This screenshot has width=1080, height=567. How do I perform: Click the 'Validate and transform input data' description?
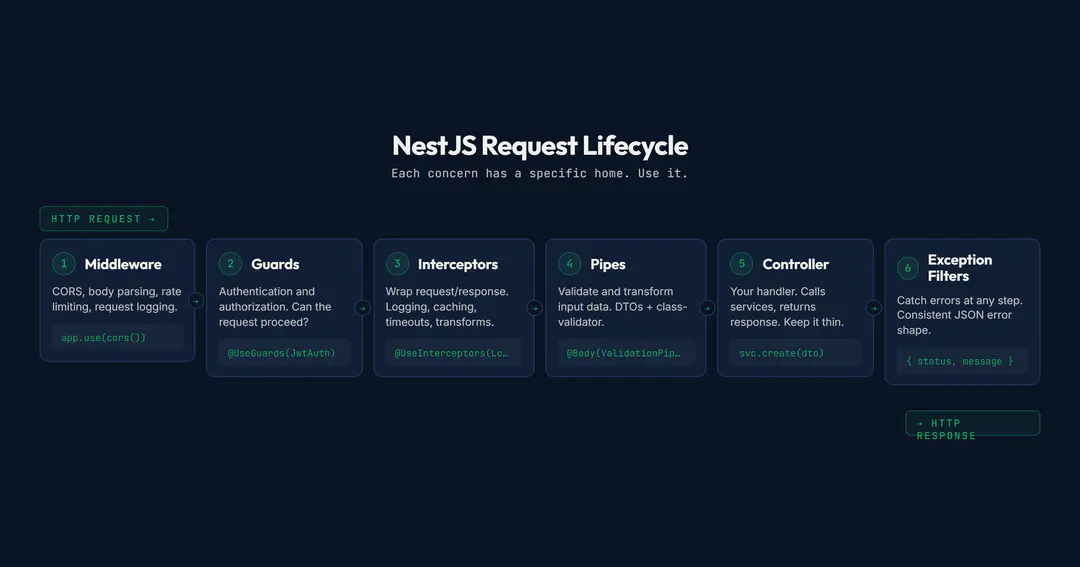click(x=623, y=307)
